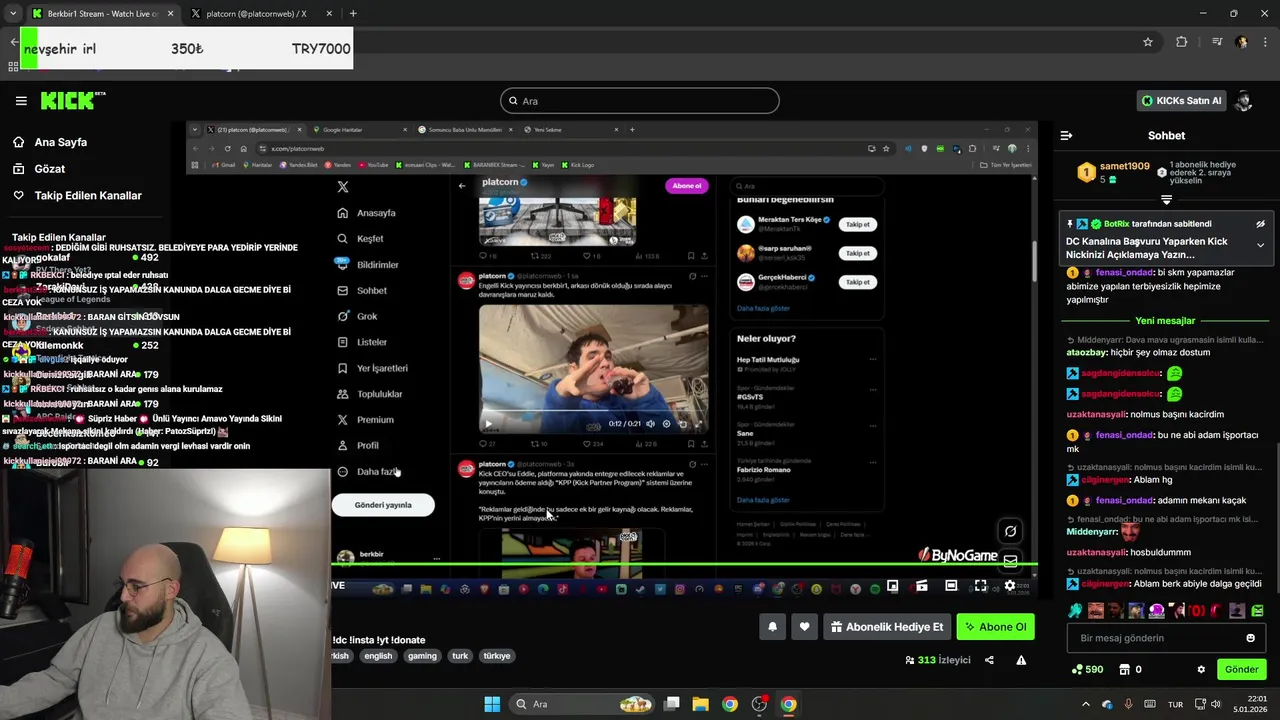Open player settings gear

pos(1009,586)
